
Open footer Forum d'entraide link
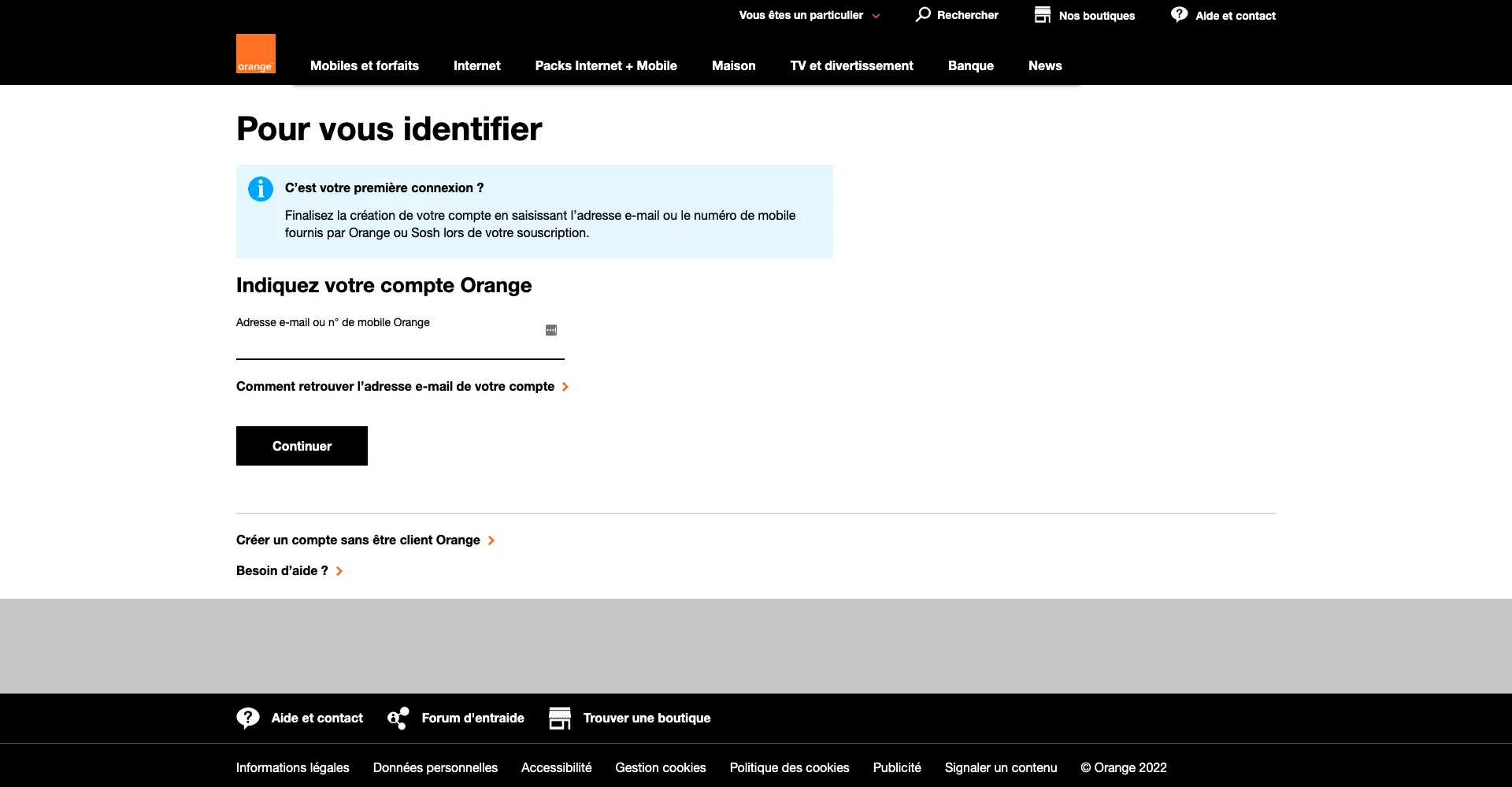click(x=473, y=718)
